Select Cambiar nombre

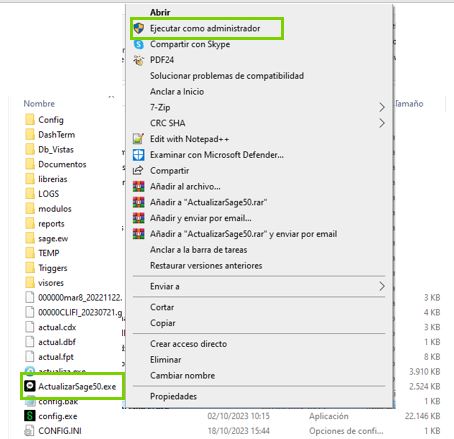(x=182, y=375)
